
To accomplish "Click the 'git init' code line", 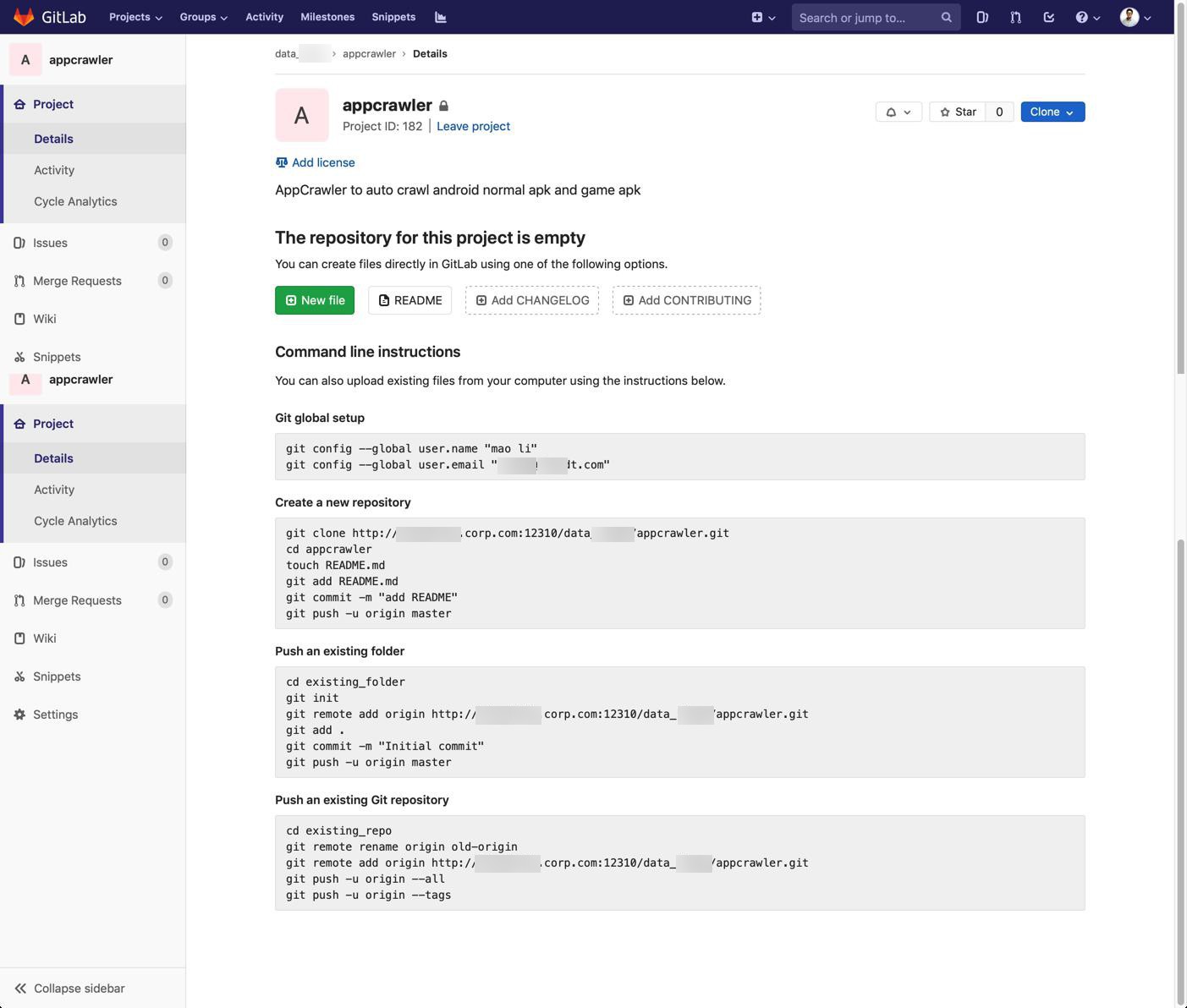I will coord(312,698).
